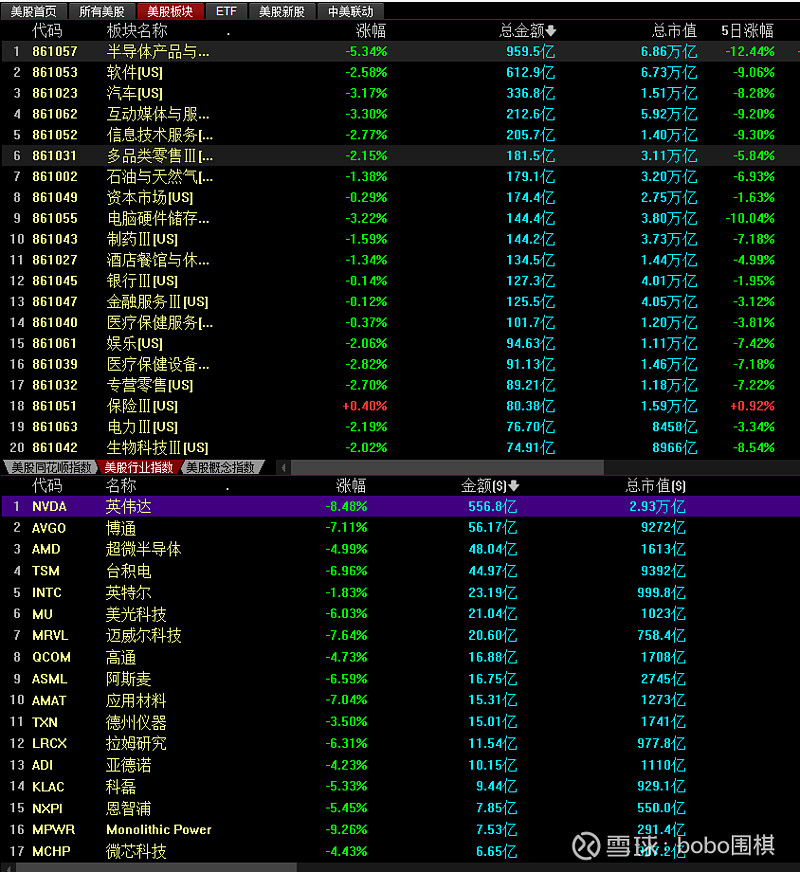The width and height of the screenshot is (800, 872).
Task: Click sector code 861062
Action: [55, 114]
